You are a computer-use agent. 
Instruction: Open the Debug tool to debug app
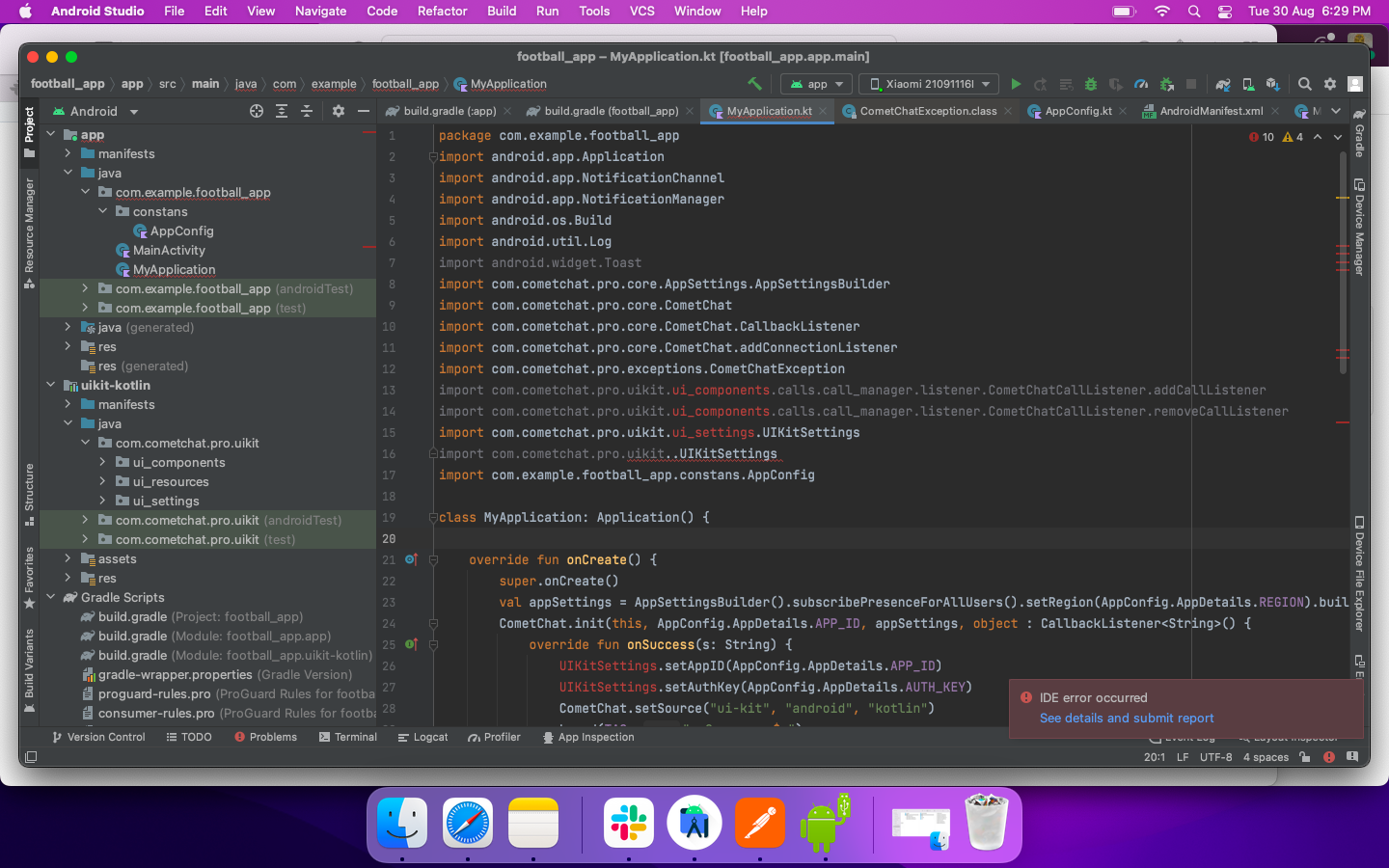1092,84
